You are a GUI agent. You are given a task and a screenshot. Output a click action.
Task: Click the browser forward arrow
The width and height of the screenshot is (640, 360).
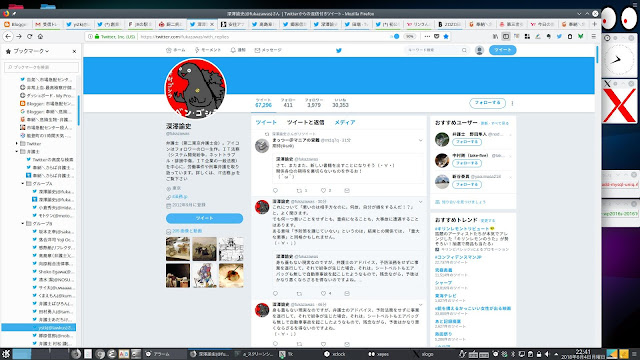click(19, 36)
